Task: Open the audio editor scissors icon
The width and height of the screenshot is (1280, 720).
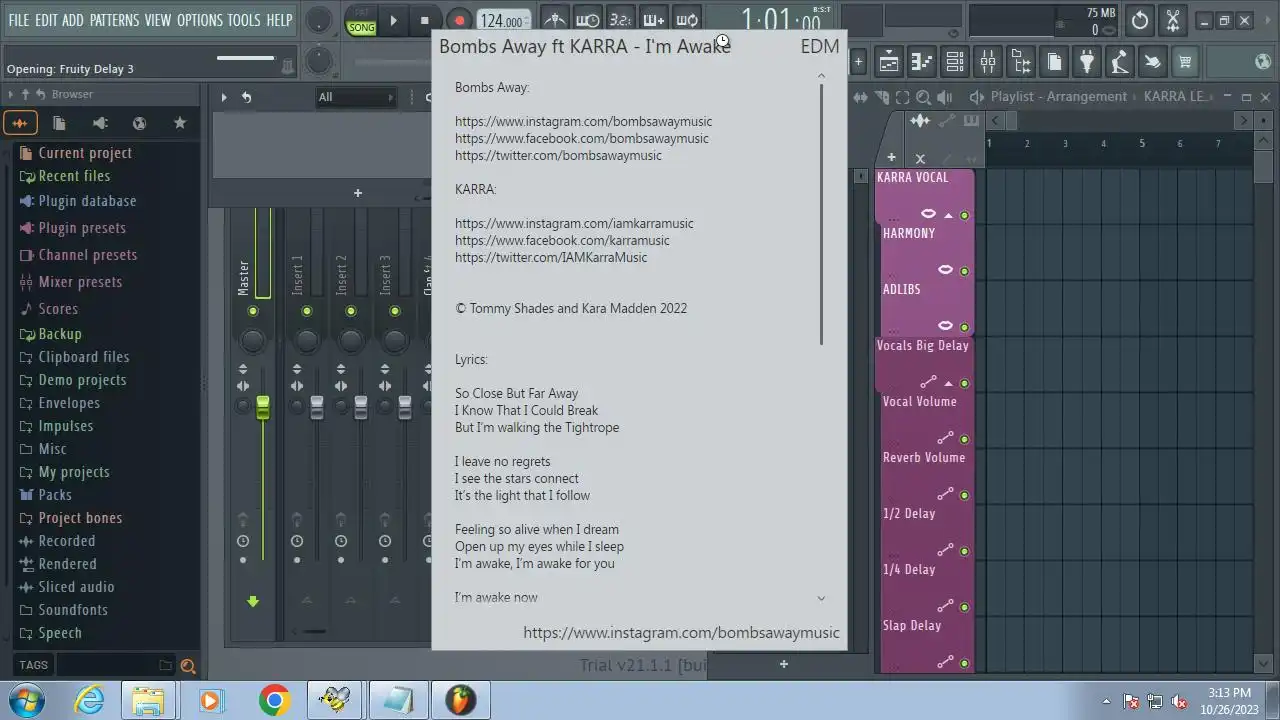Action: click(1173, 20)
